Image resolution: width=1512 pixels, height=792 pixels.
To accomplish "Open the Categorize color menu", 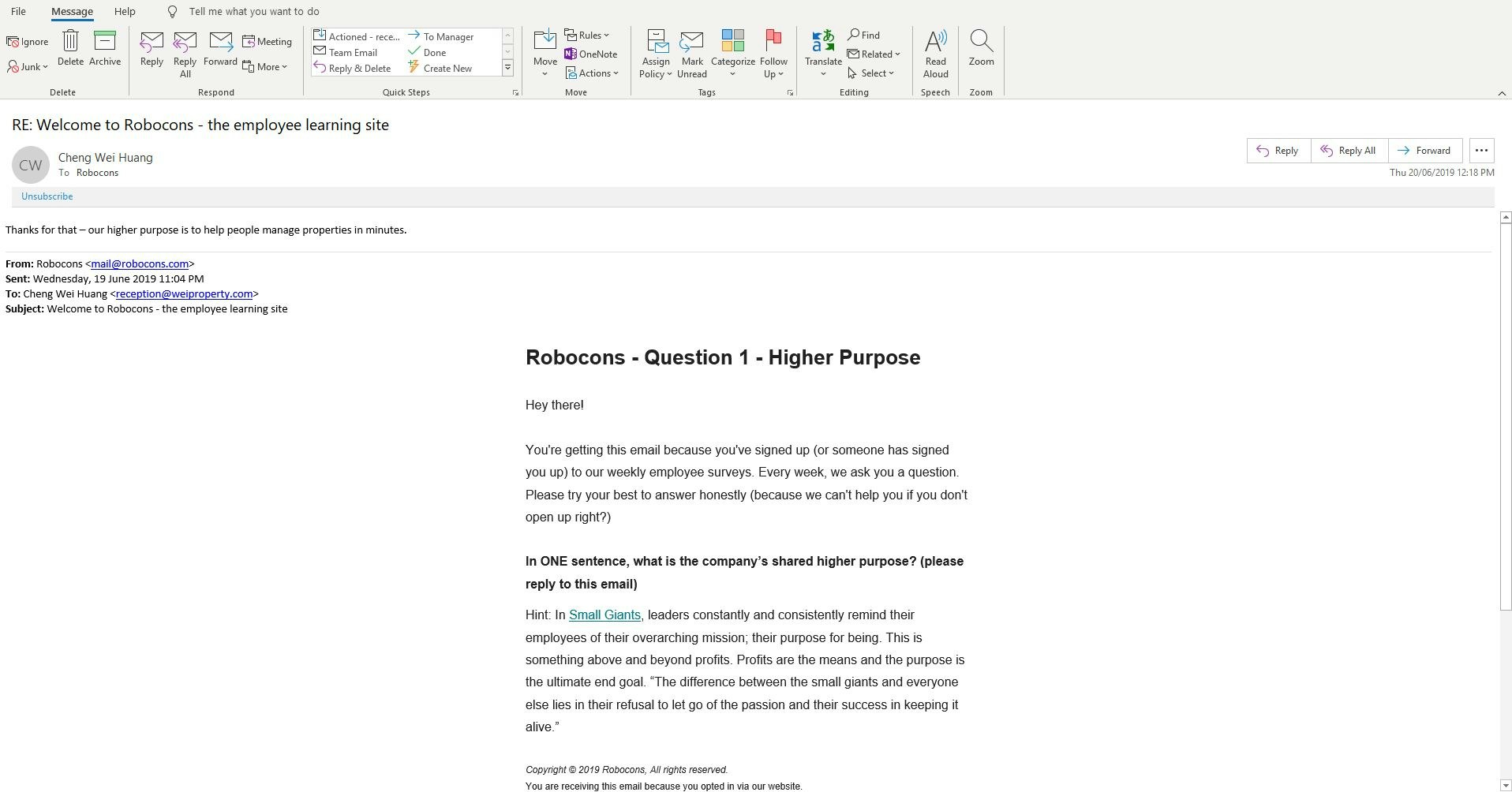I will 733,54.
